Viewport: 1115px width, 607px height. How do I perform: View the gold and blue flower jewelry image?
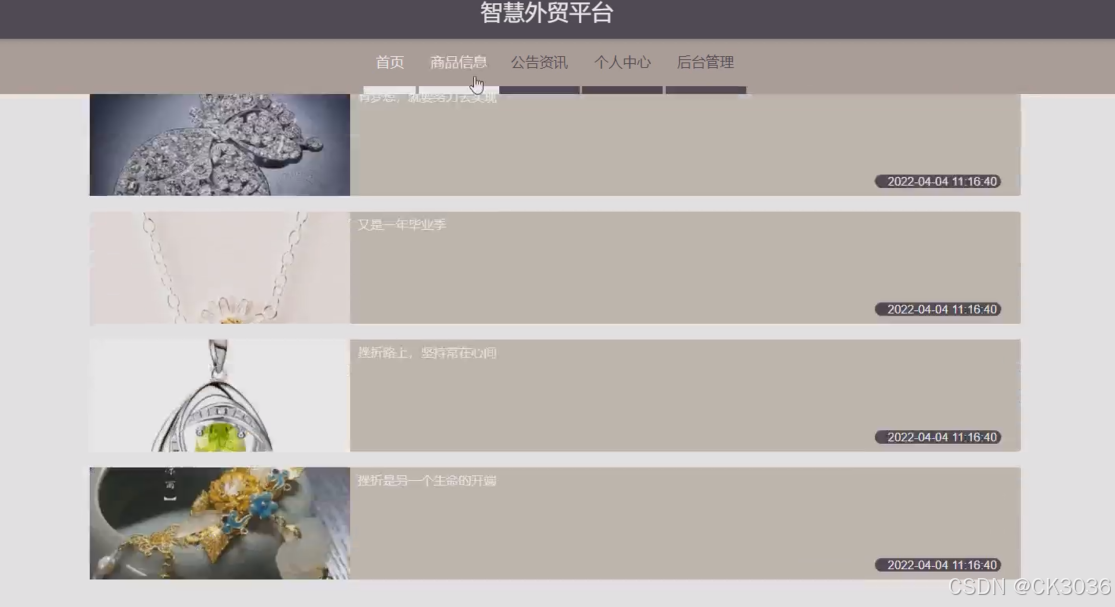(220, 523)
